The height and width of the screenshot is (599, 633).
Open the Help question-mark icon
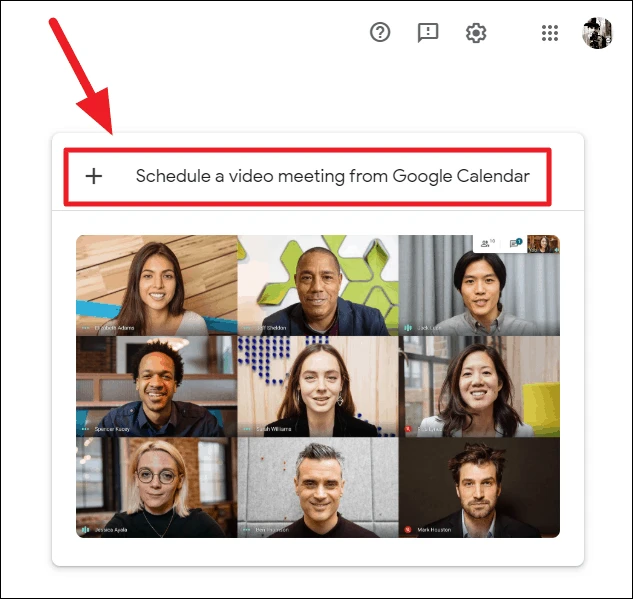pyautogui.click(x=380, y=33)
